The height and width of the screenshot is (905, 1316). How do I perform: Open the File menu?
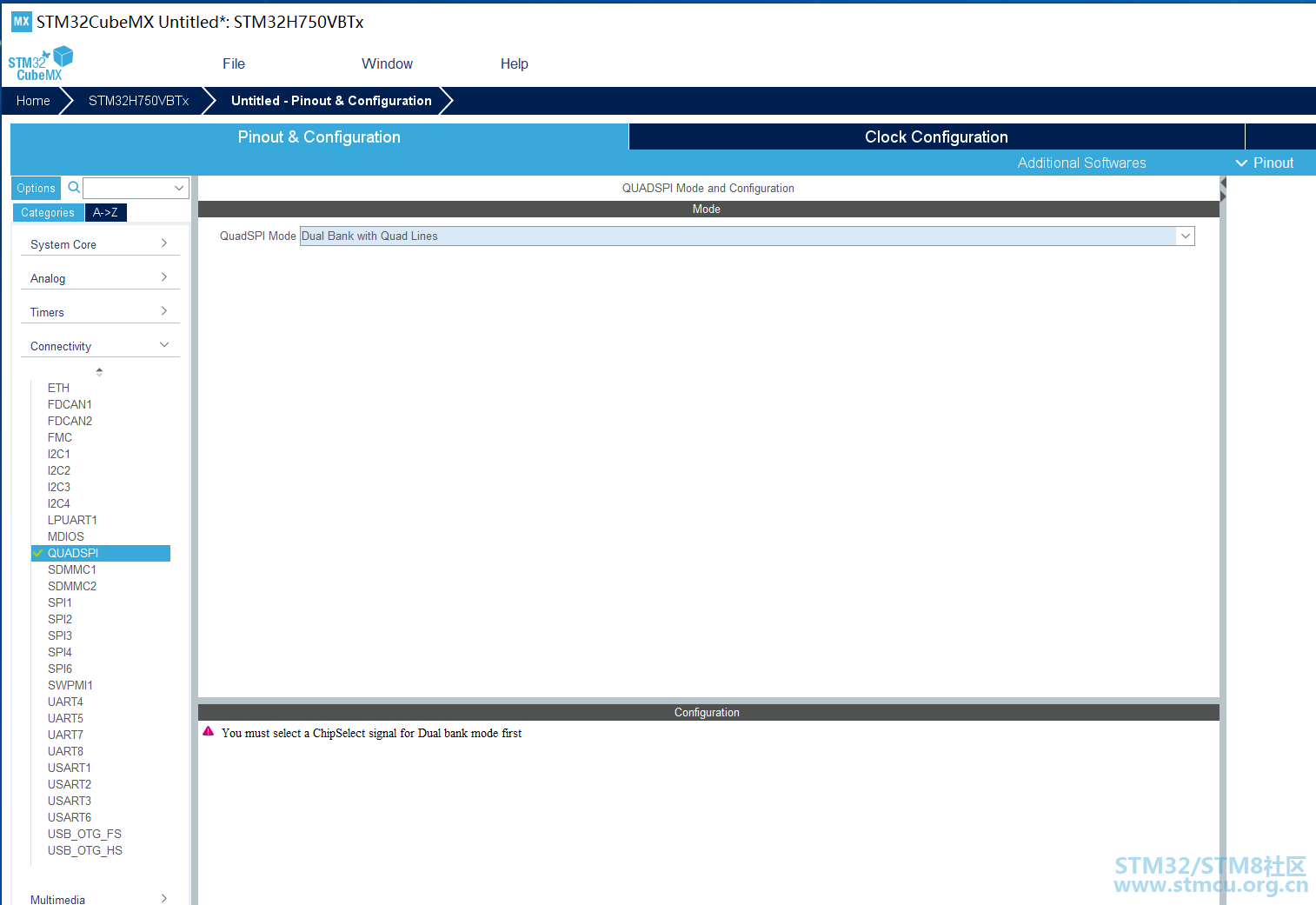coord(234,63)
